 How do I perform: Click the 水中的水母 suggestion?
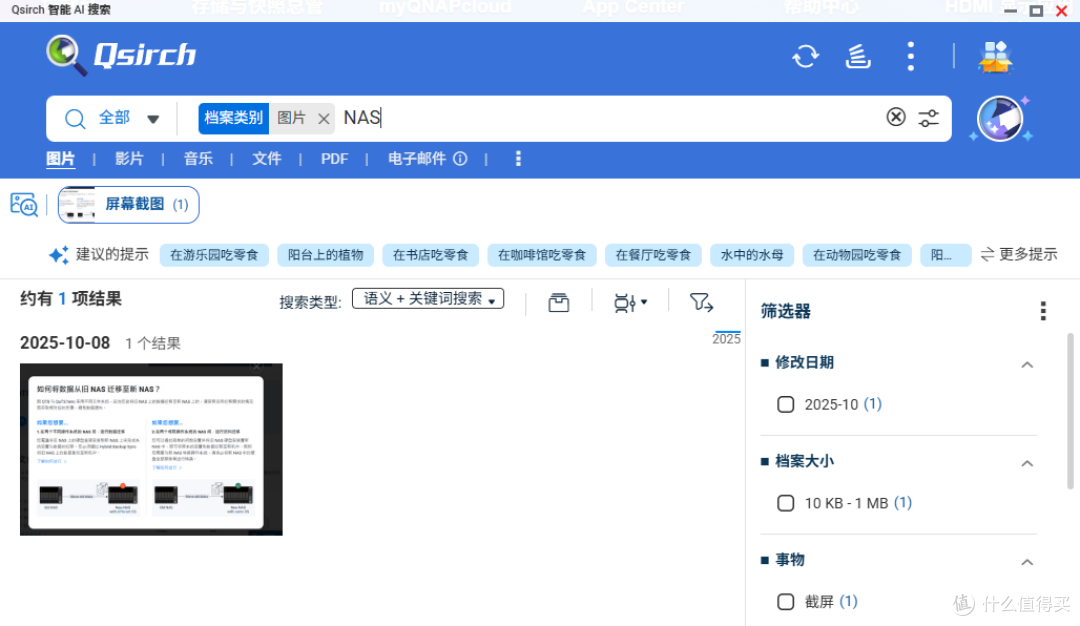click(x=751, y=255)
